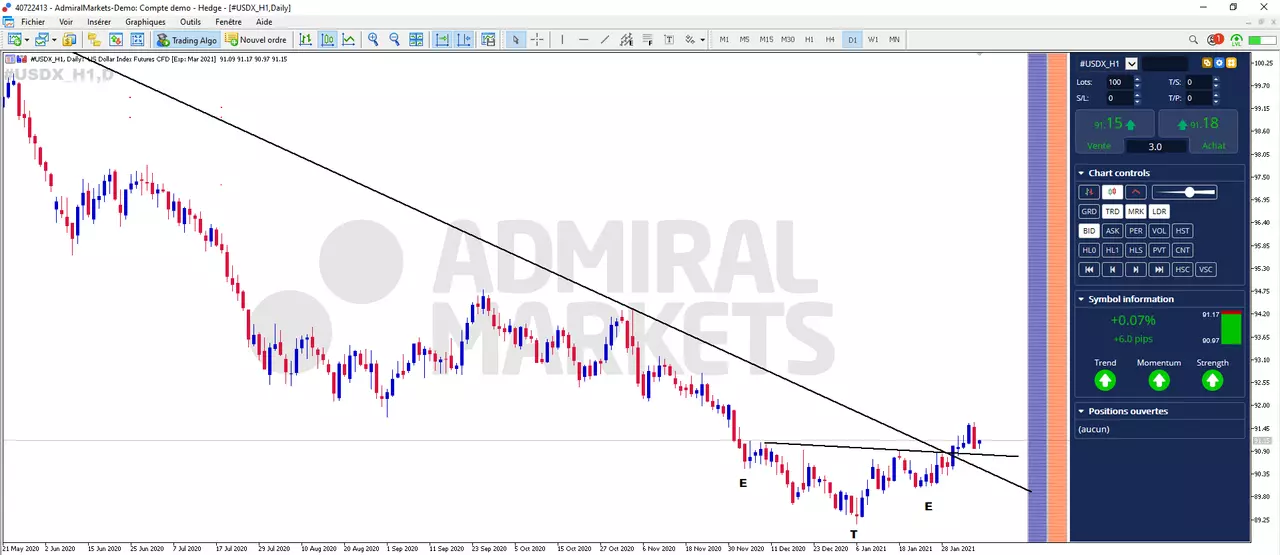Switch chart to MN timeframe
Viewport: 1280px width, 555px height.
(894, 40)
